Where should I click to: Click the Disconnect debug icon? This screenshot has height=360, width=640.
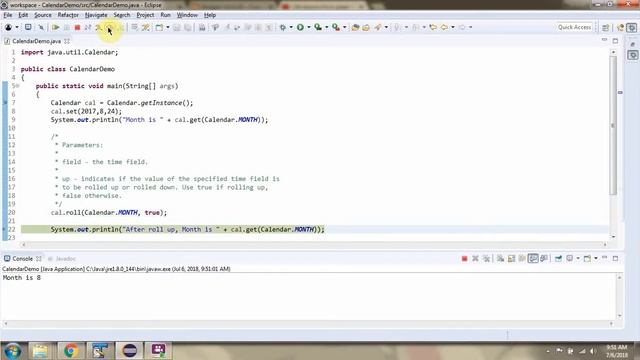[87, 27]
